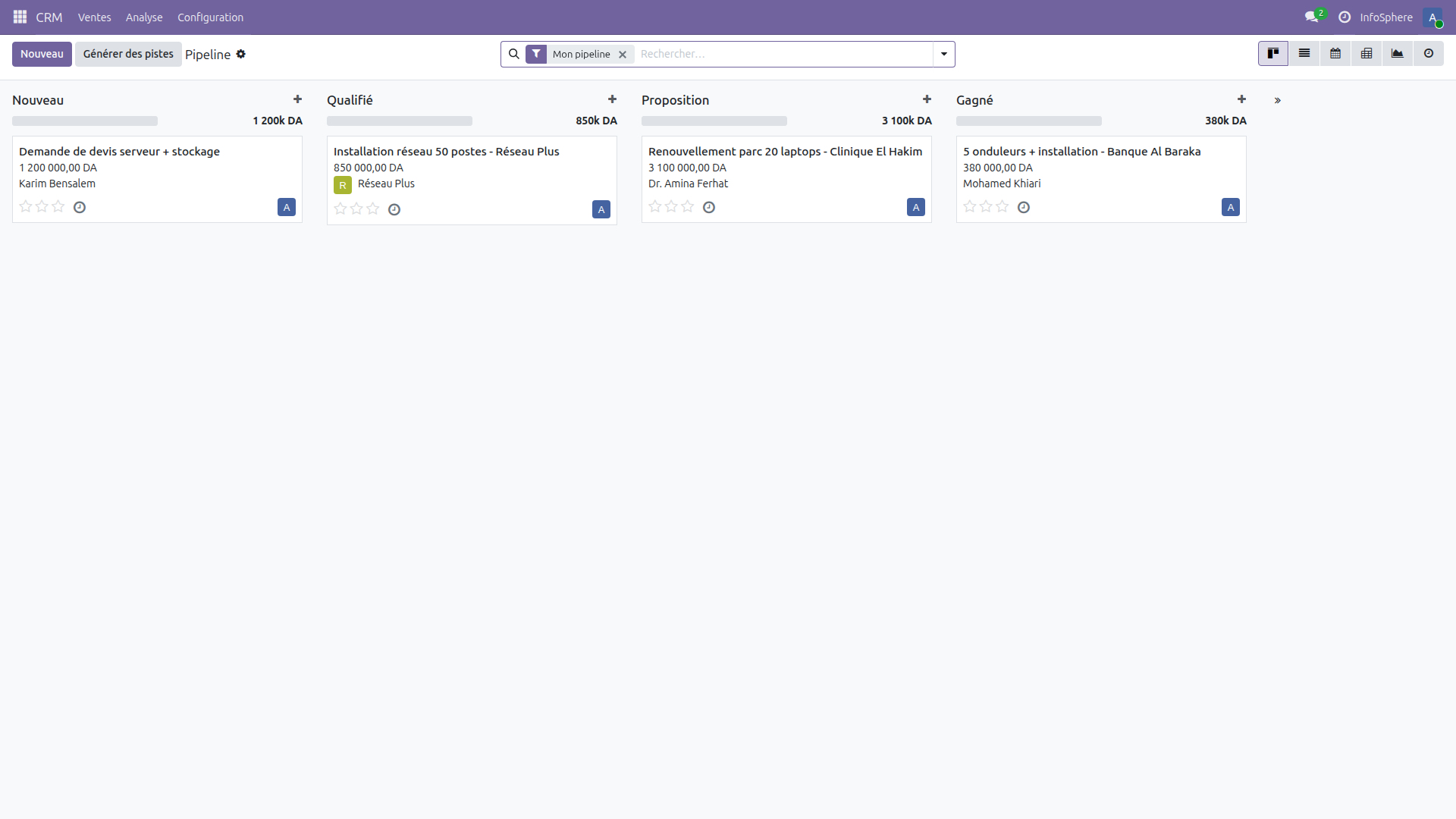
Task: Open the apps grid menu
Action: (x=20, y=17)
